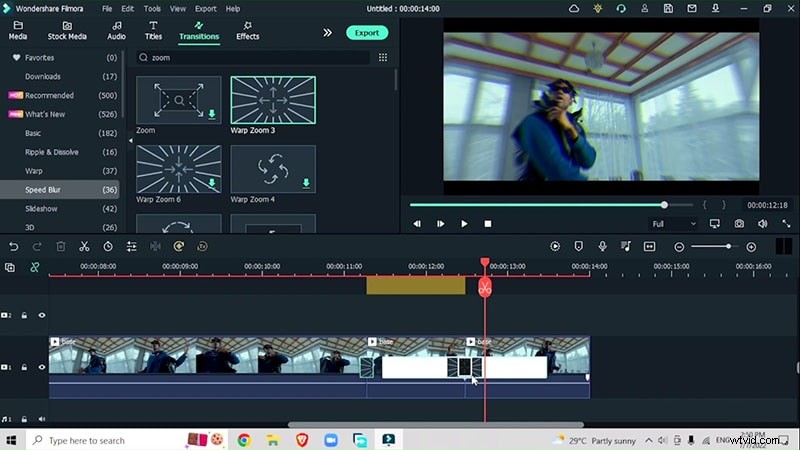The height and width of the screenshot is (450, 800).
Task: Open the View menu
Action: tap(178, 9)
